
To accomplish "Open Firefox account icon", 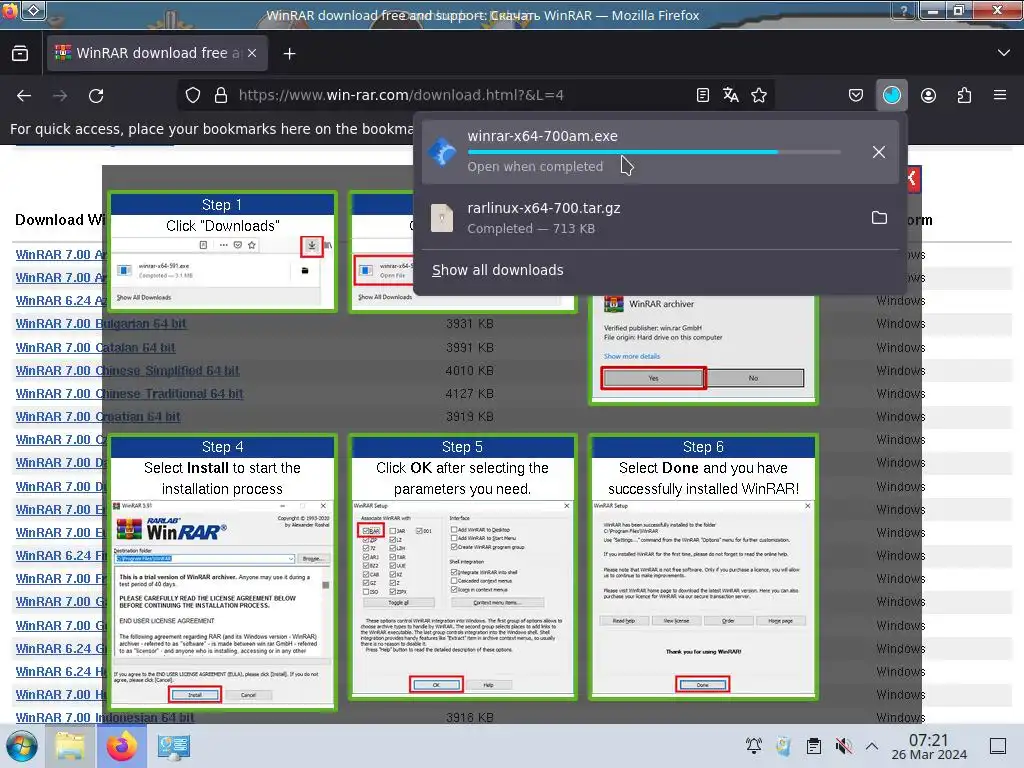I will (x=928, y=95).
